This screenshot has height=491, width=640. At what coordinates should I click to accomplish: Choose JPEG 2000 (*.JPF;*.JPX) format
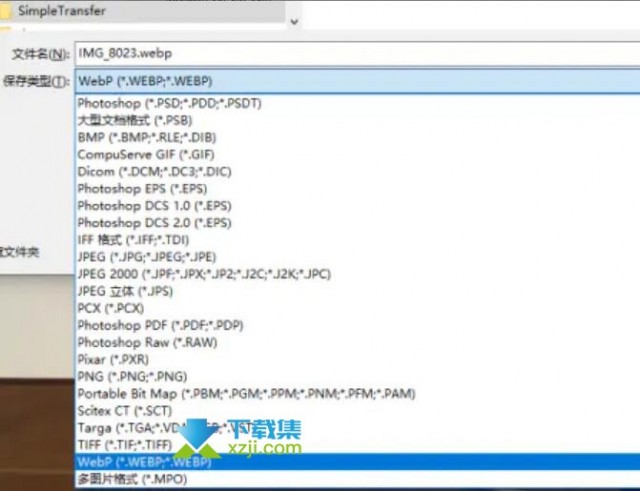[358, 274]
